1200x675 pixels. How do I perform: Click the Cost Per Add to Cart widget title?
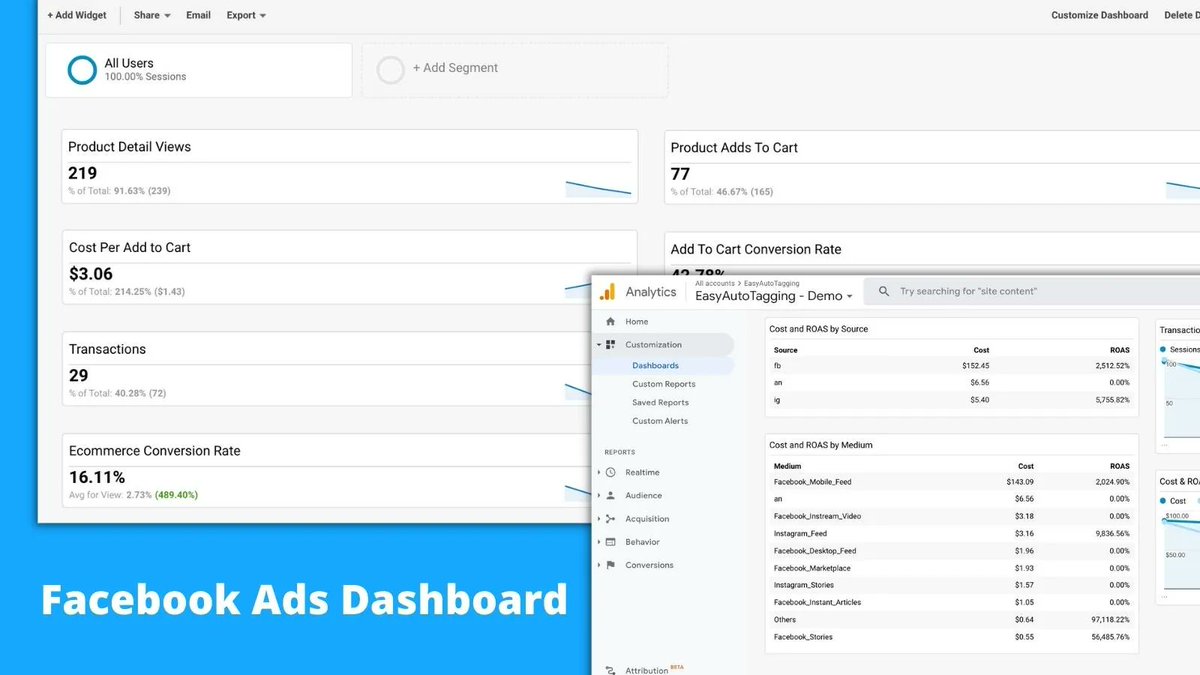point(129,248)
